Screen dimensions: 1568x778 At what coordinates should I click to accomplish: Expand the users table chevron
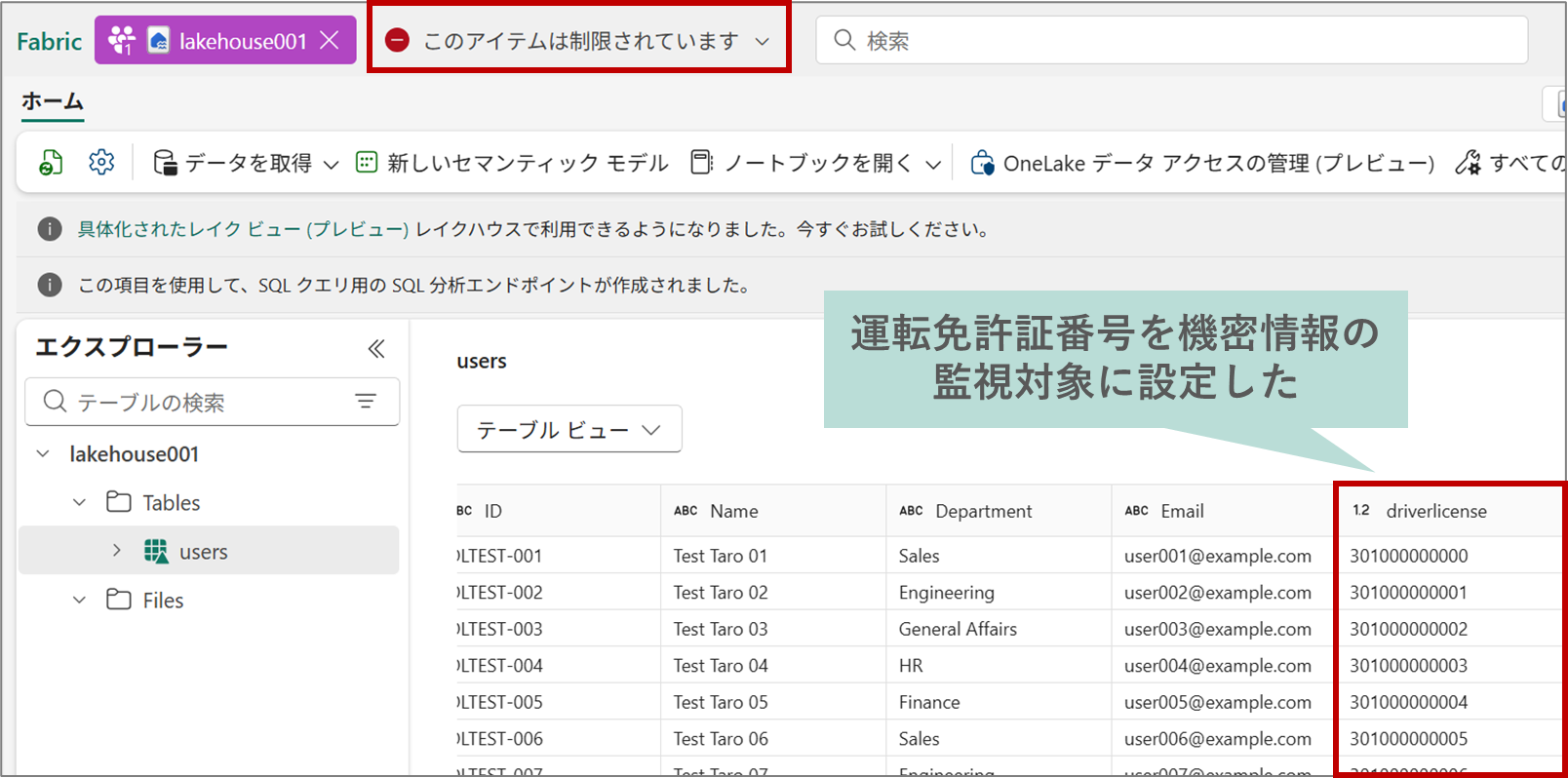(x=117, y=550)
